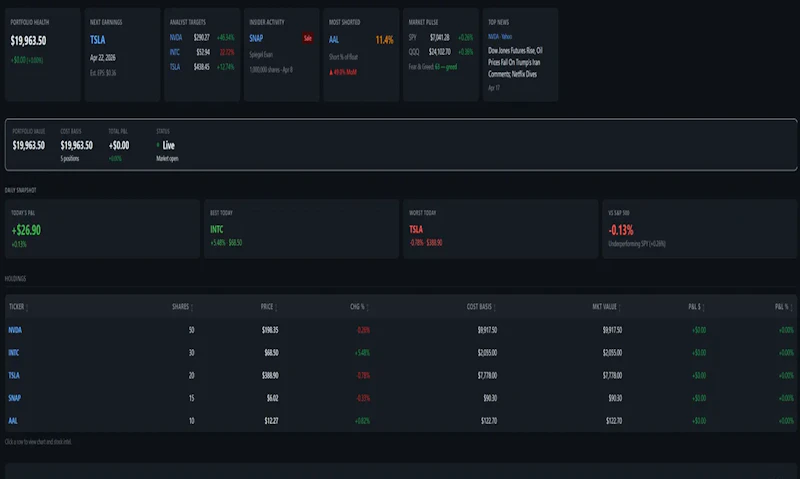This screenshot has height=479, width=800.
Task: Sort holdings by the Mkt Value column arrow
Action: [x=619, y=307]
